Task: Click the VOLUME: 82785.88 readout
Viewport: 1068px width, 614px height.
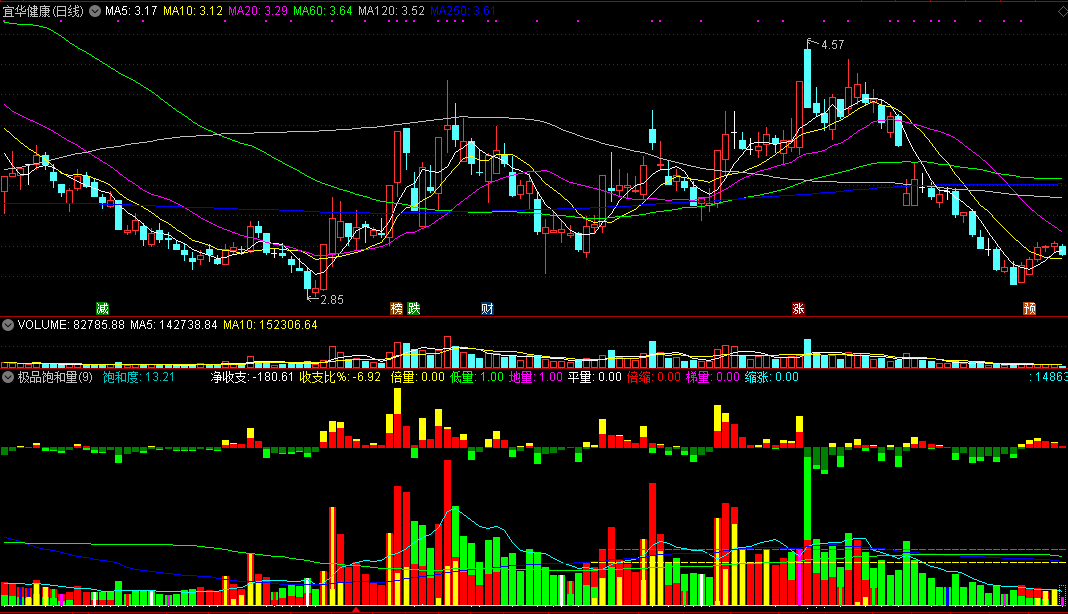Action: coord(71,325)
